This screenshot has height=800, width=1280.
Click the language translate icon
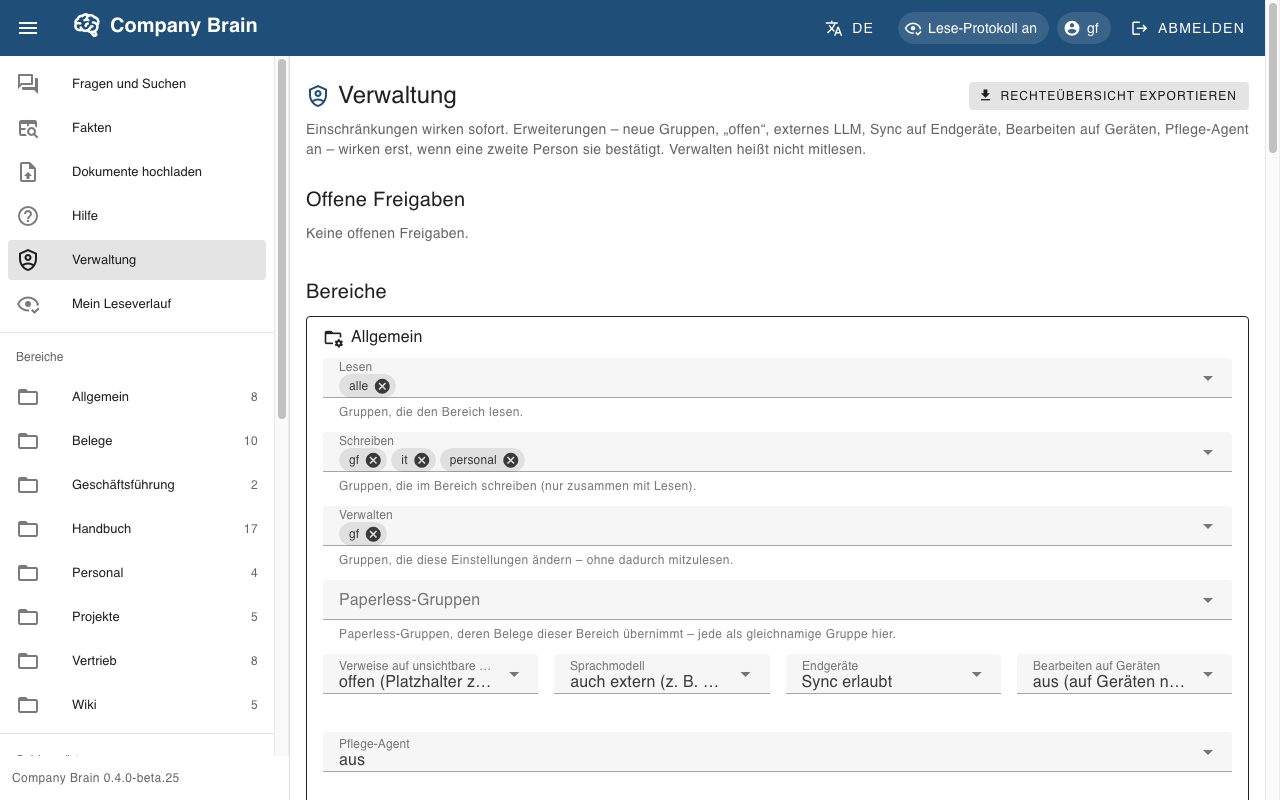(x=834, y=28)
